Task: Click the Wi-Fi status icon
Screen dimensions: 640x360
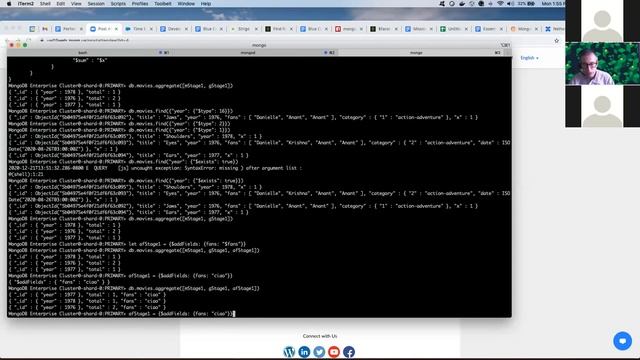Action: tap(500, 4)
